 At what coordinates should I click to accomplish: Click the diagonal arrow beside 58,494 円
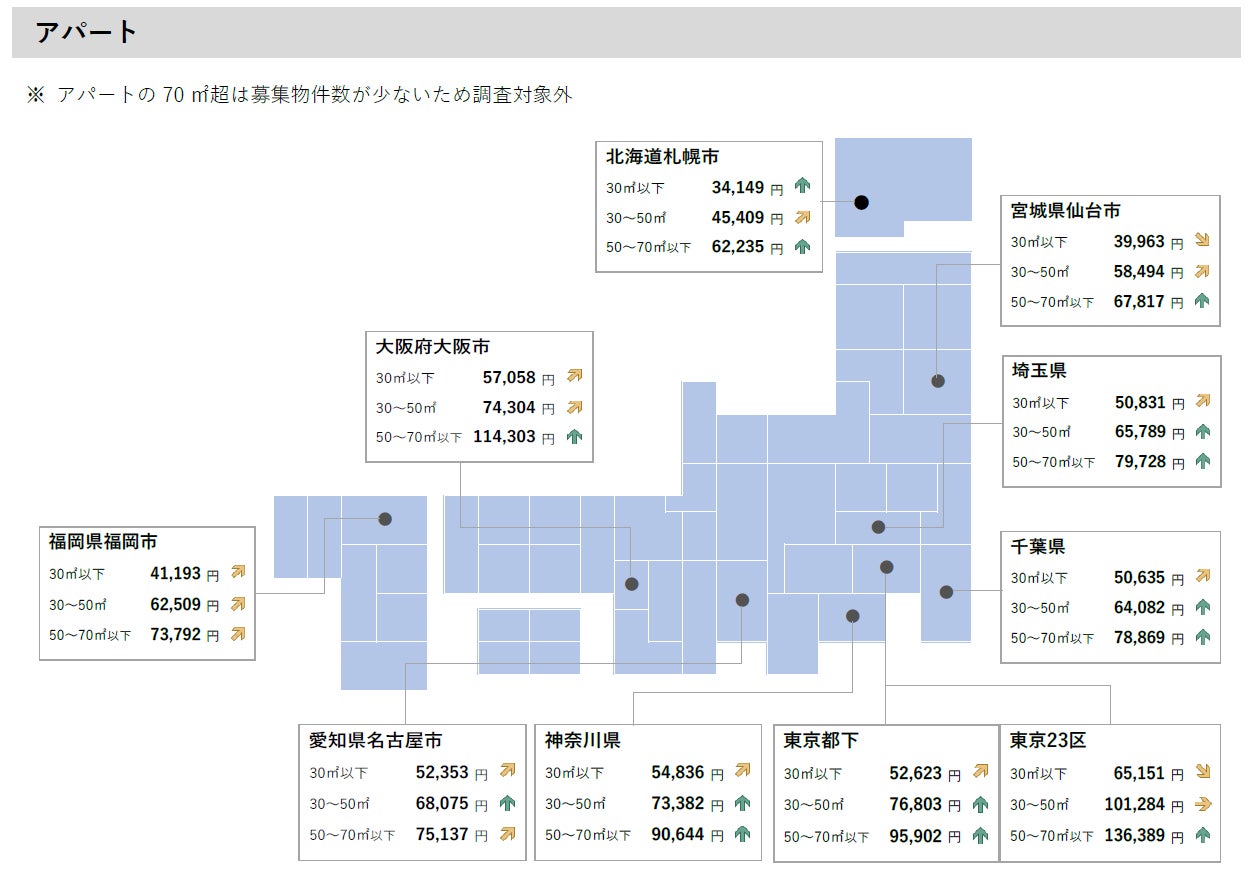1202,271
